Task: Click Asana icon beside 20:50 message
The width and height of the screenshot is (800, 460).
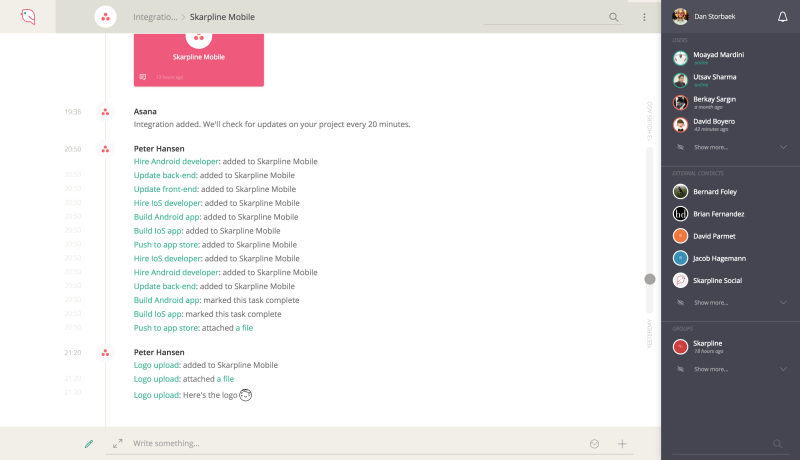Action: click(105, 149)
